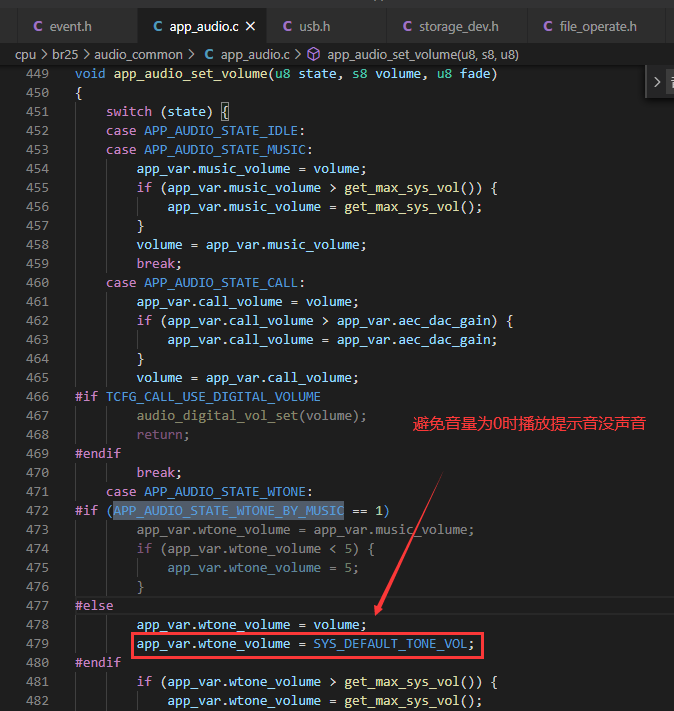Image resolution: width=674 pixels, height=711 pixels.
Task: Click line number 479 in gutter
Action: (x=37, y=644)
